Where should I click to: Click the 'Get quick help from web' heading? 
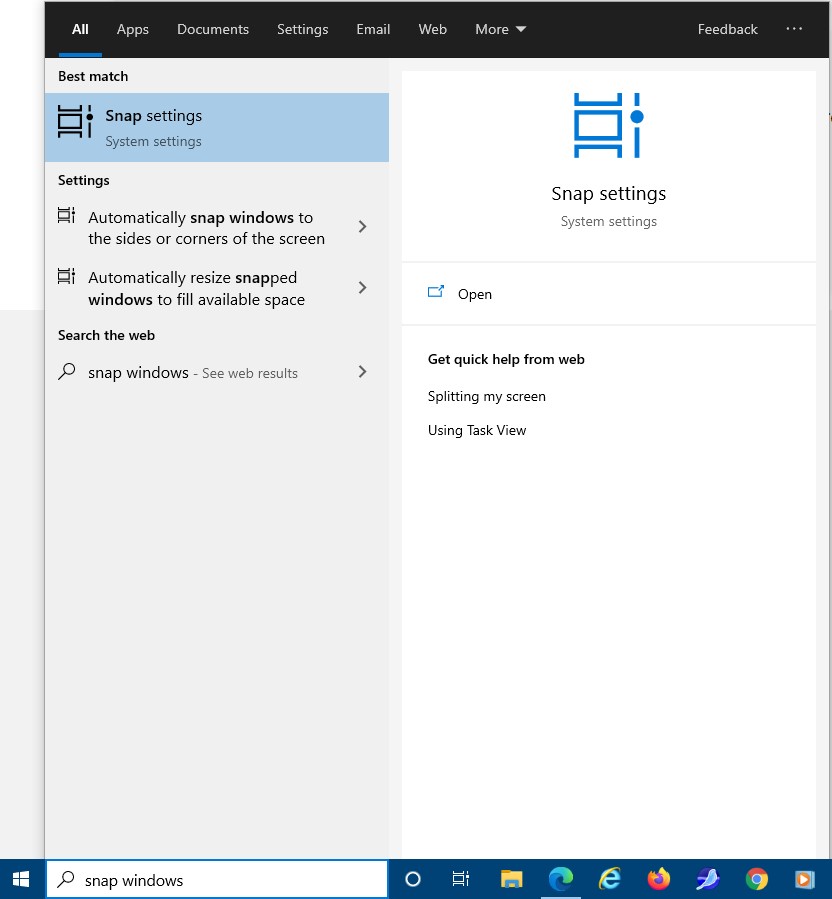(x=506, y=359)
